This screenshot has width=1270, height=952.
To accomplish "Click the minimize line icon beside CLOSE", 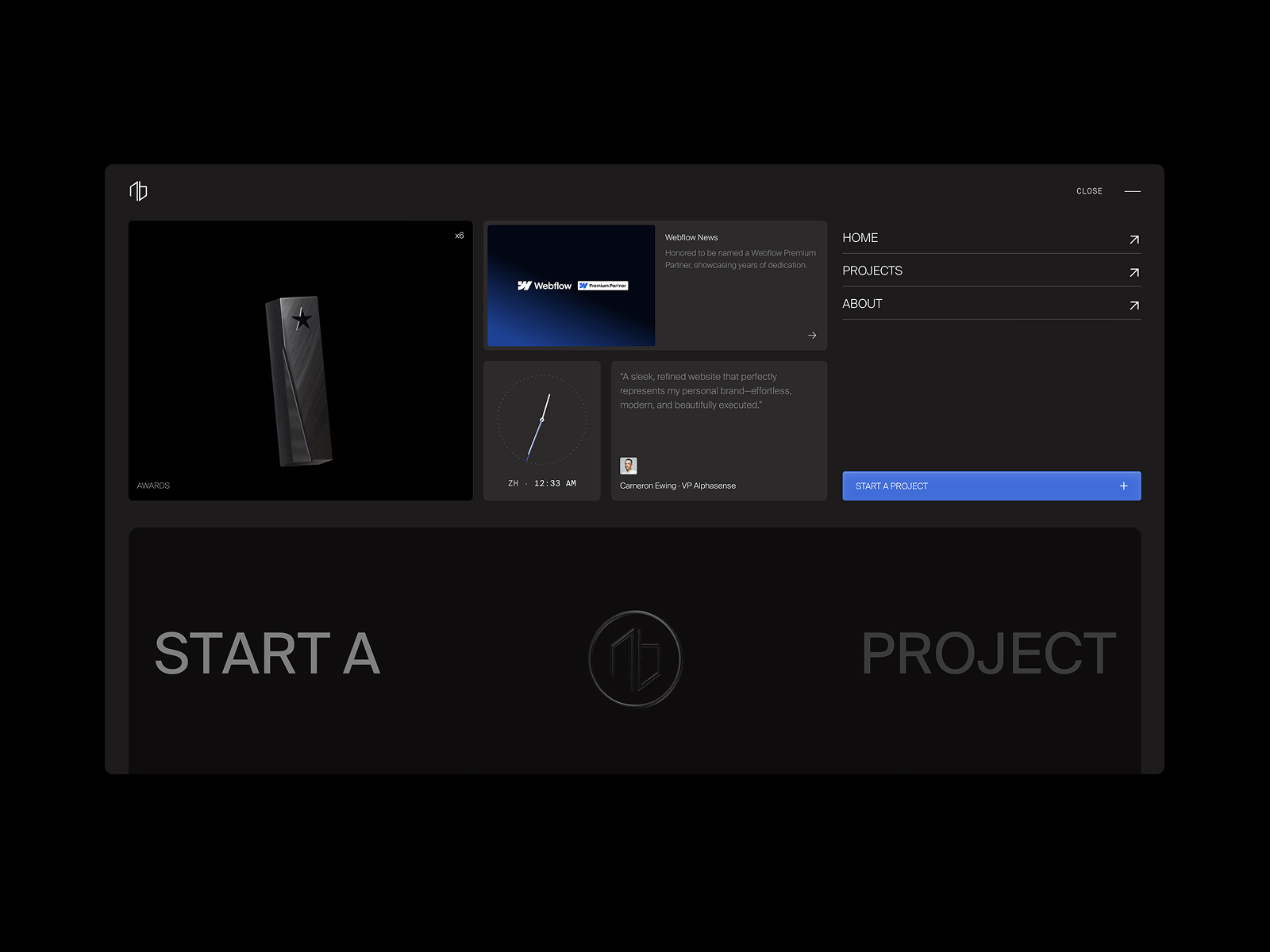I will [1132, 191].
